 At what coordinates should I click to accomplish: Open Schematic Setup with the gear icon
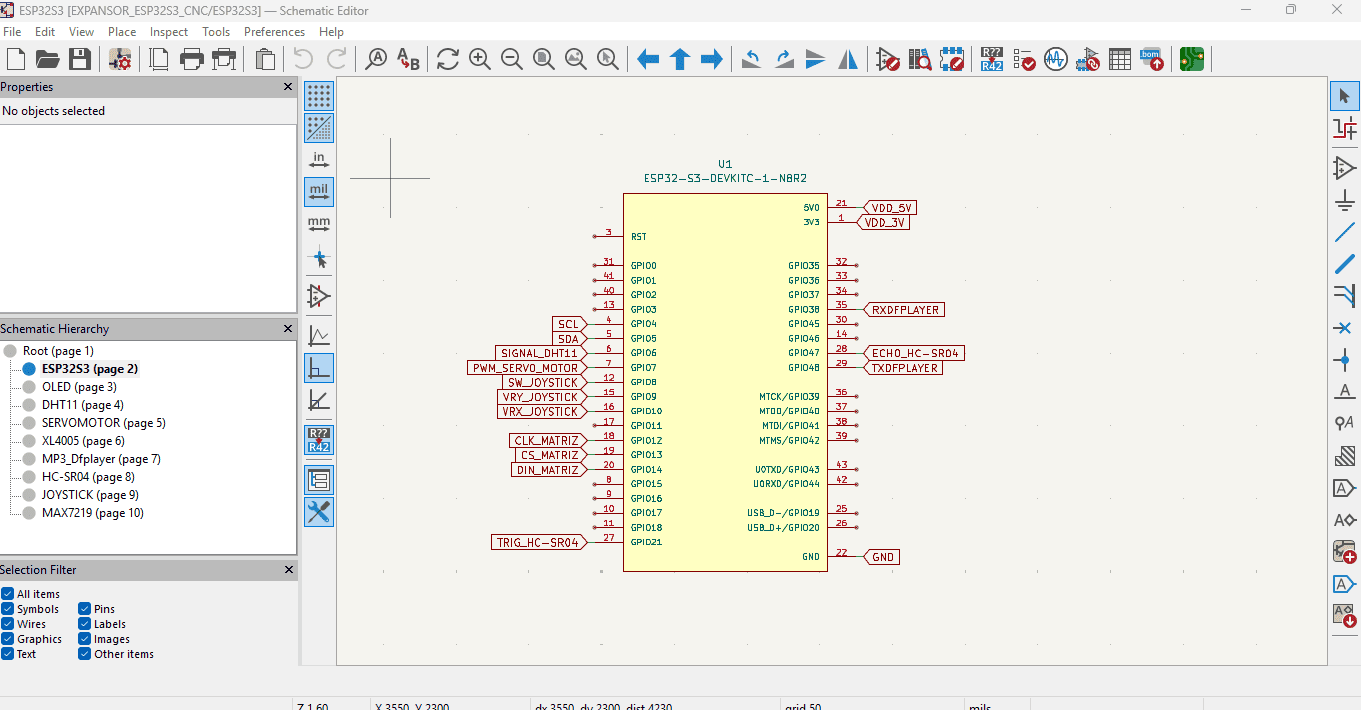pyautogui.click(x=120, y=59)
